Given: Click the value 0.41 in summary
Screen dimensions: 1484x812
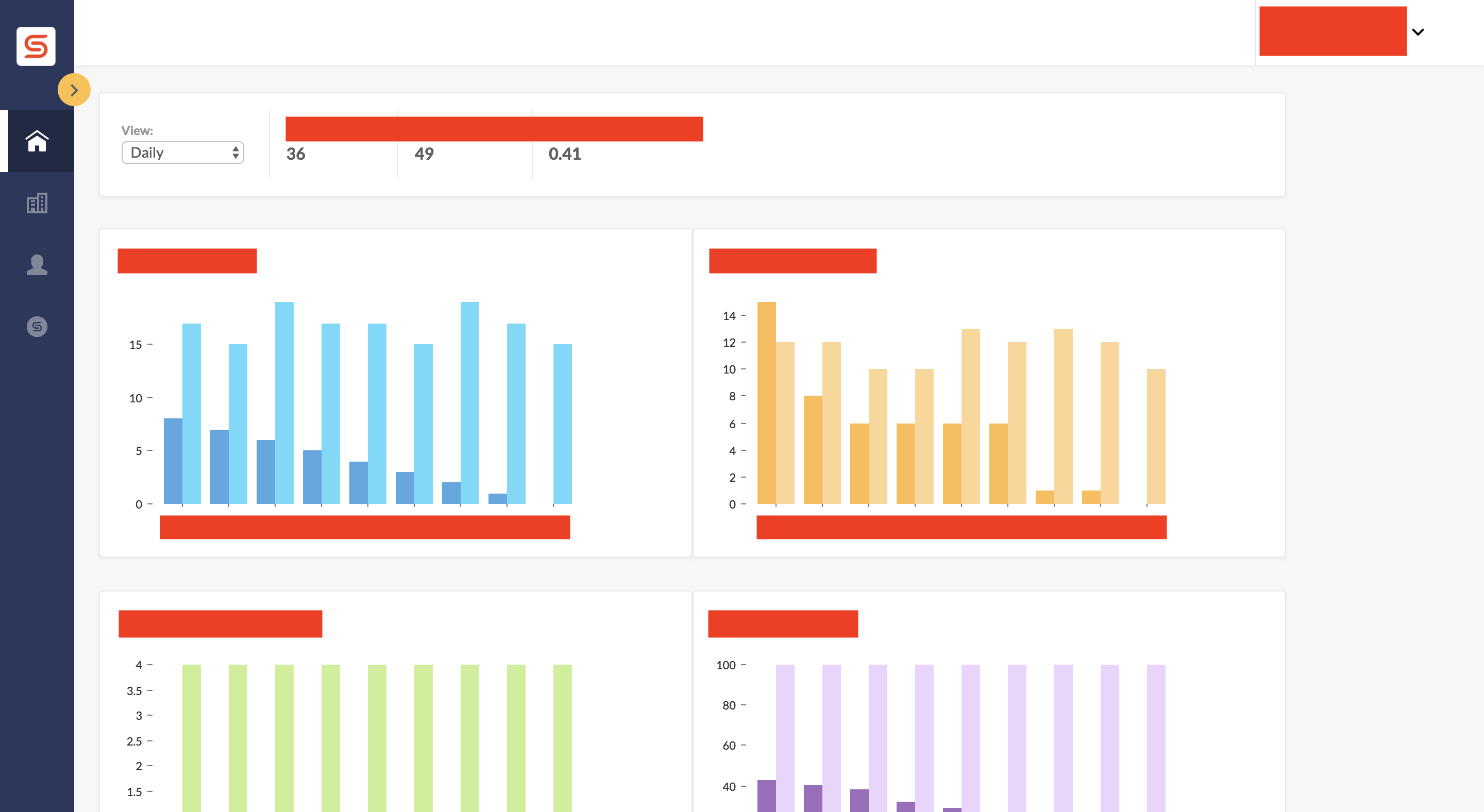Looking at the screenshot, I should 565,154.
